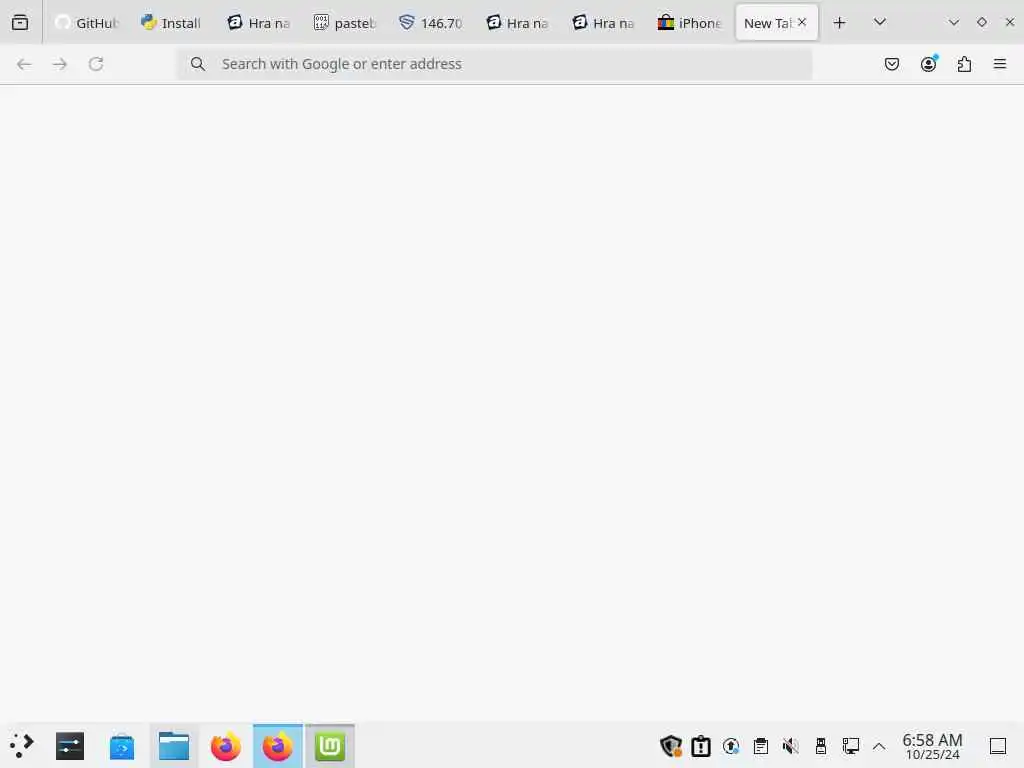Open the exclamation notification tray icon
Image resolution: width=1024 pixels, height=768 pixels.
click(x=701, y=745)
